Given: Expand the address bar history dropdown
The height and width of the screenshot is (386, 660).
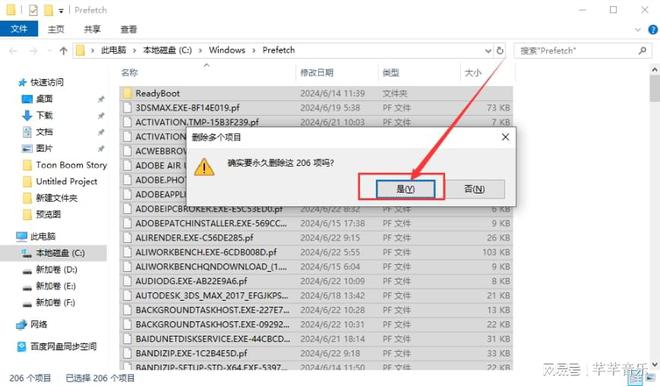Looking at the screenshot, I should (x=488, y=51).
